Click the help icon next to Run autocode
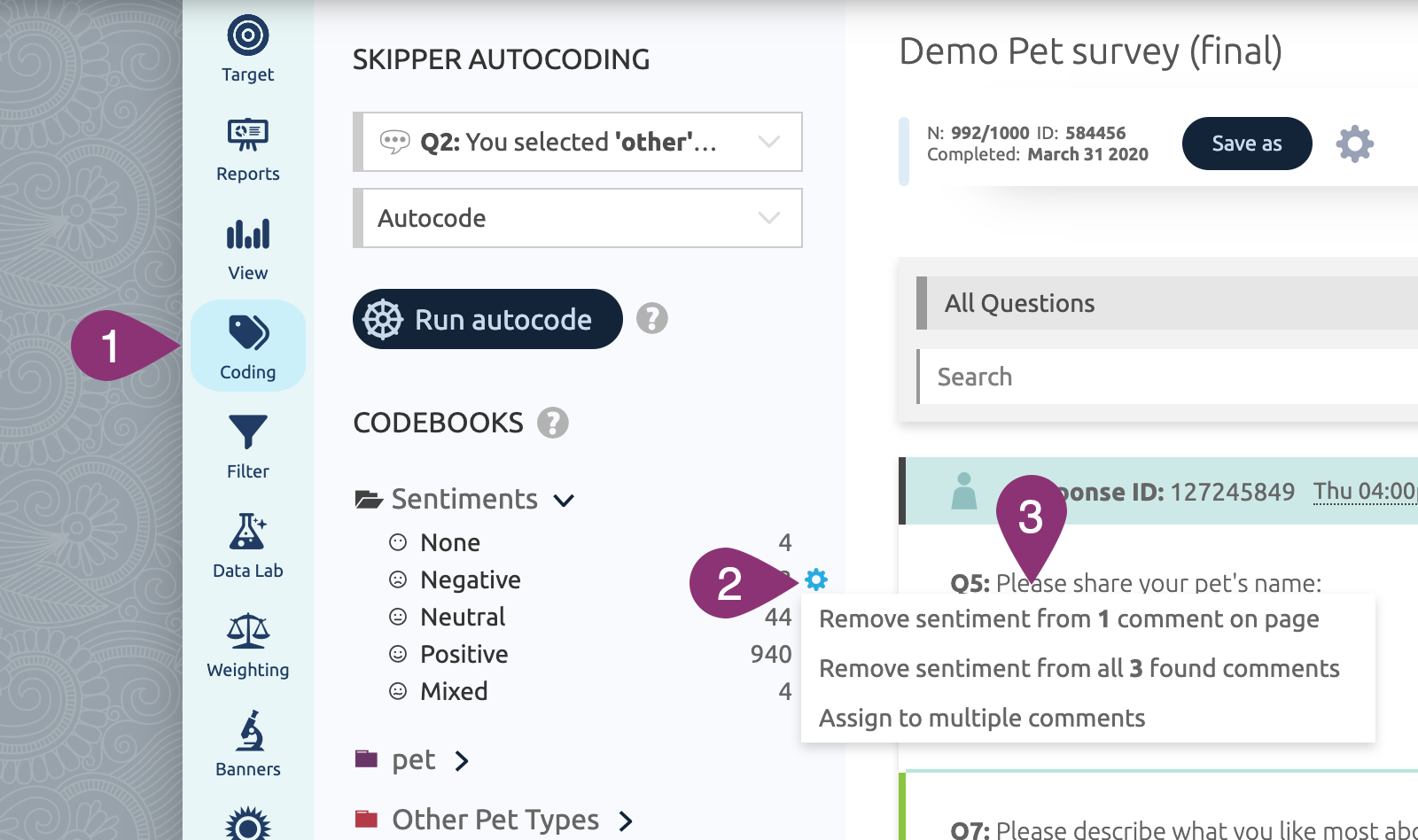This screenshot has height=840, width=1418. click(x=653, y=319)
